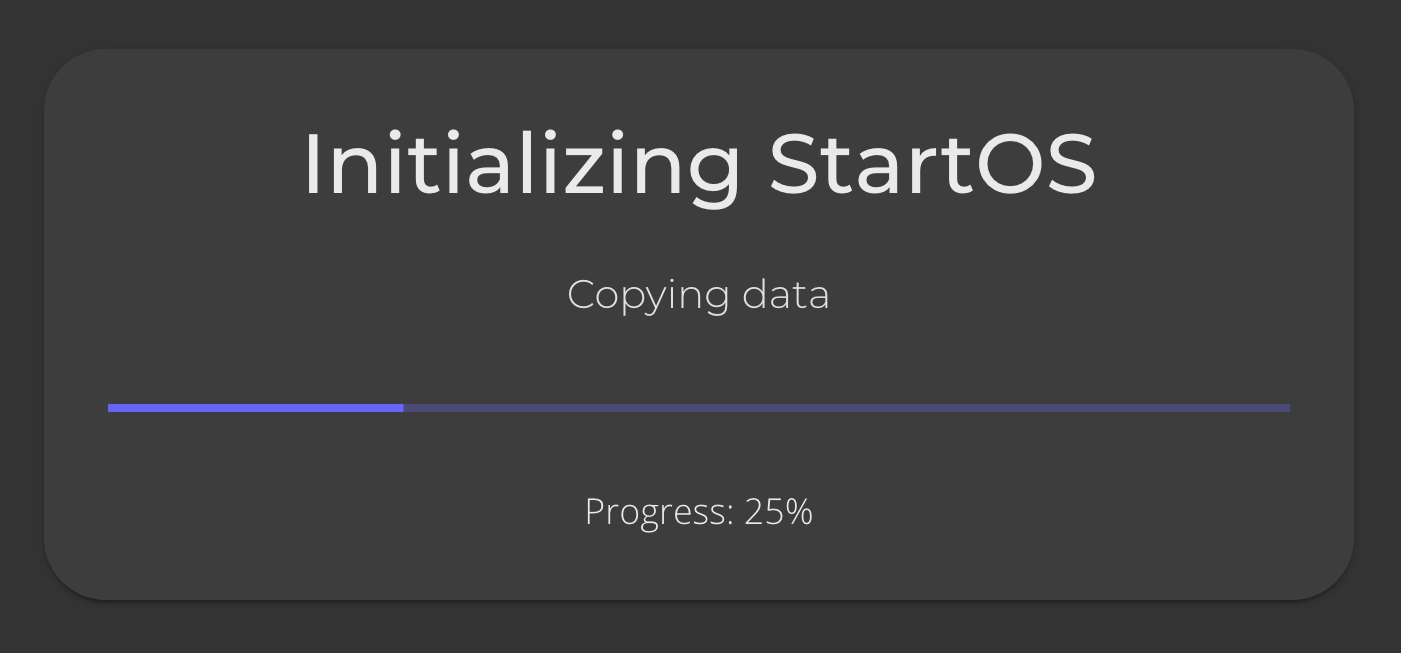Click the middle of the progress bar track
The image size is (1401, 653).
[x=699, y=408]
